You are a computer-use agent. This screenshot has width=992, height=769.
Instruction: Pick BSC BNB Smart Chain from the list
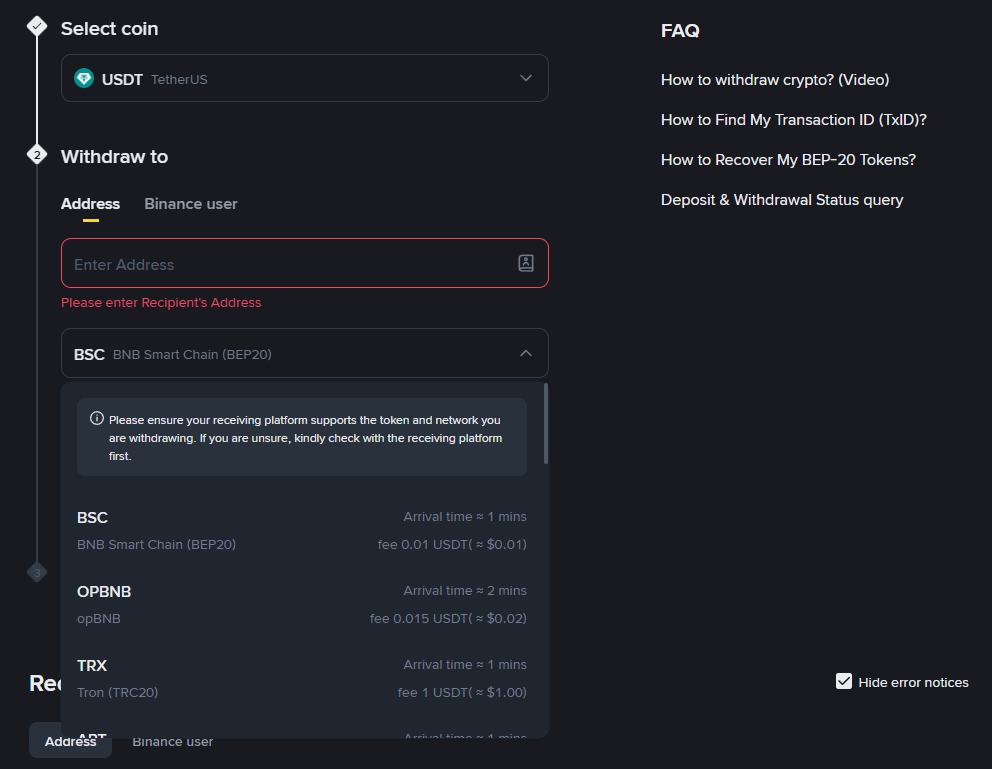(301, 530)
